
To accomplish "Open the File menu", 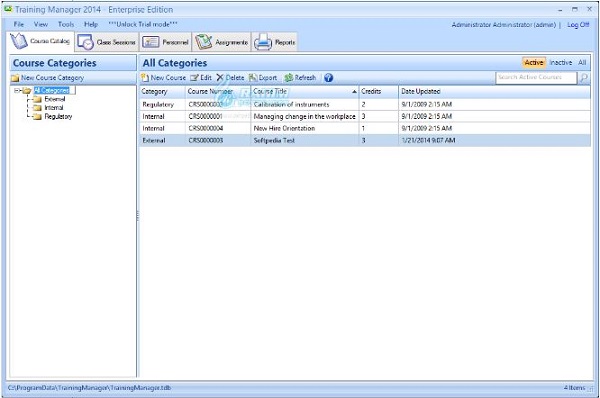I will (19, 24).
